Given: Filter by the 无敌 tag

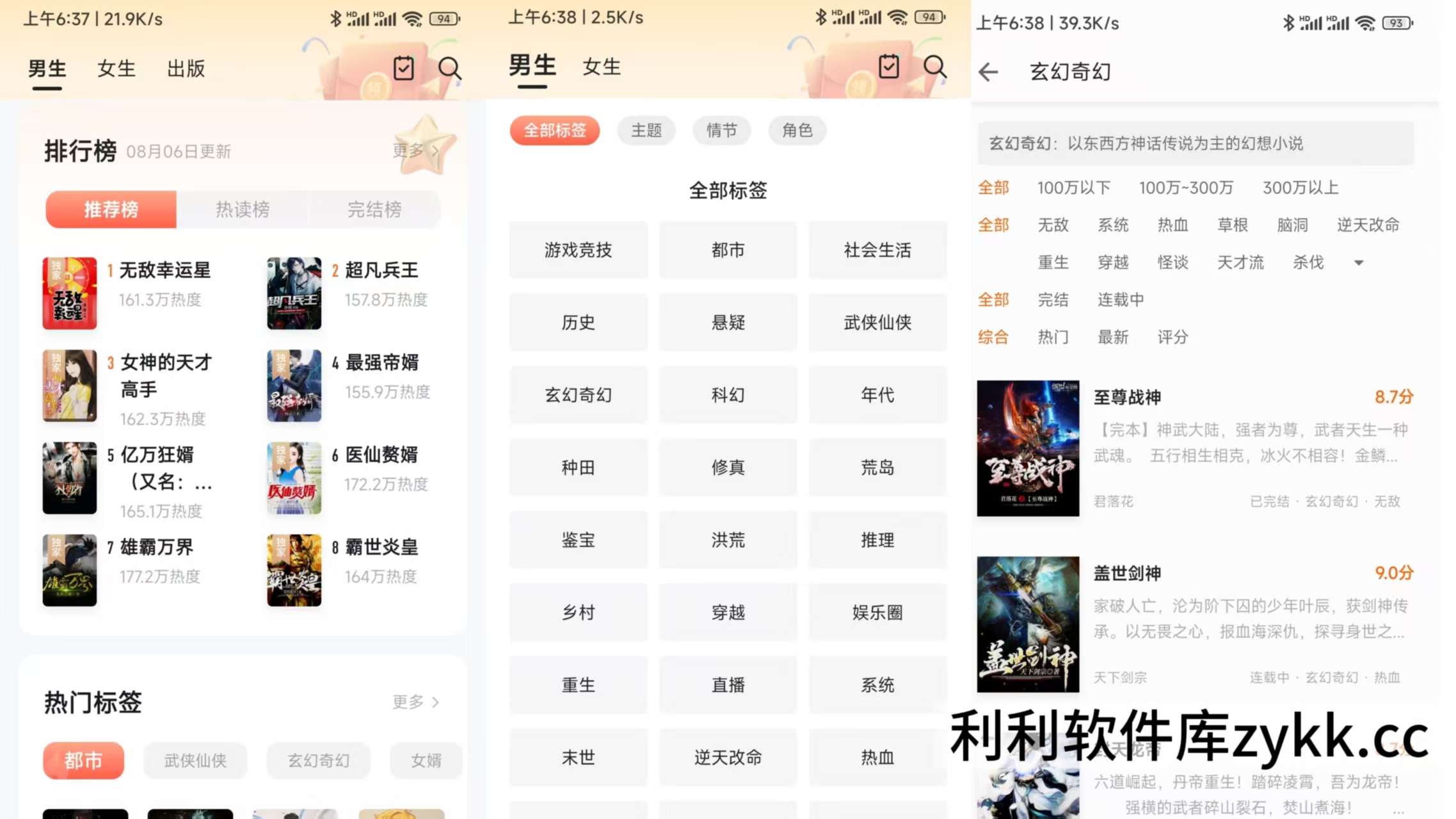Looking at the screenshot, I should coord(1053,225).
